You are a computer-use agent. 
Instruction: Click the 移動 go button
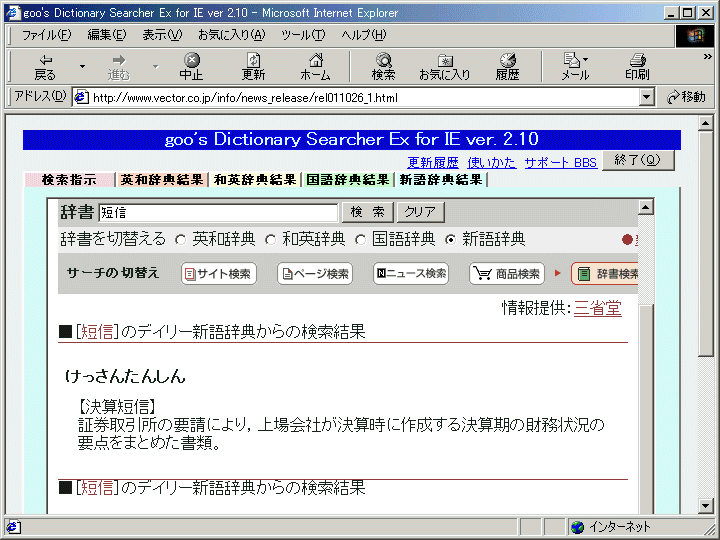[686, 97]
